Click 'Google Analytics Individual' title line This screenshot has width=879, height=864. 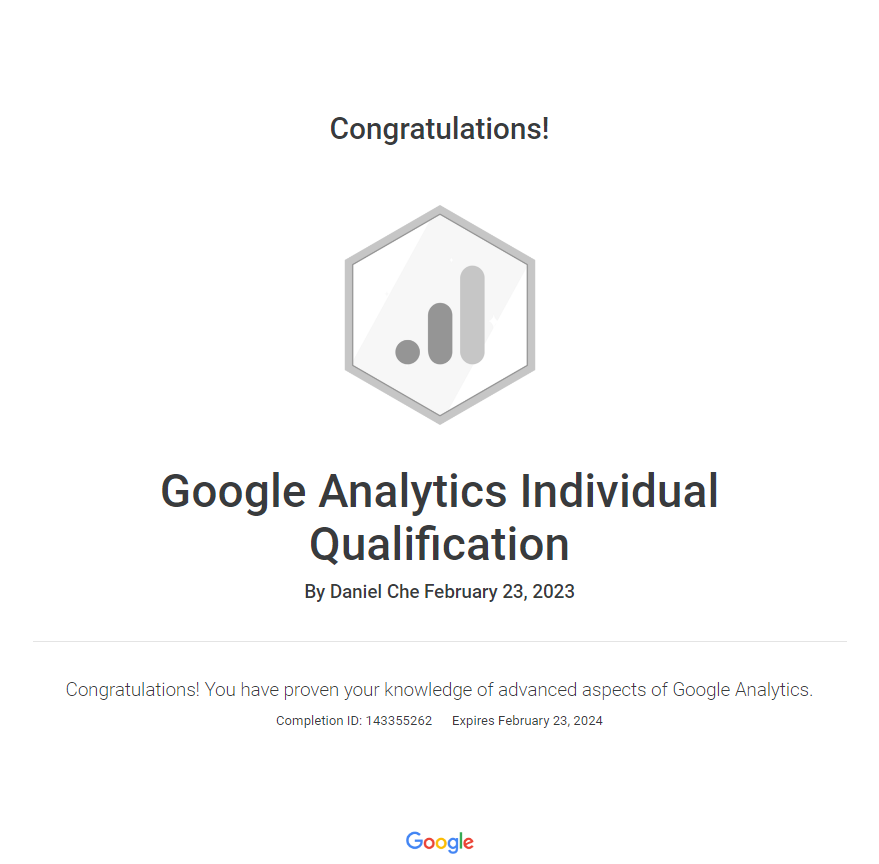[440, 491]
